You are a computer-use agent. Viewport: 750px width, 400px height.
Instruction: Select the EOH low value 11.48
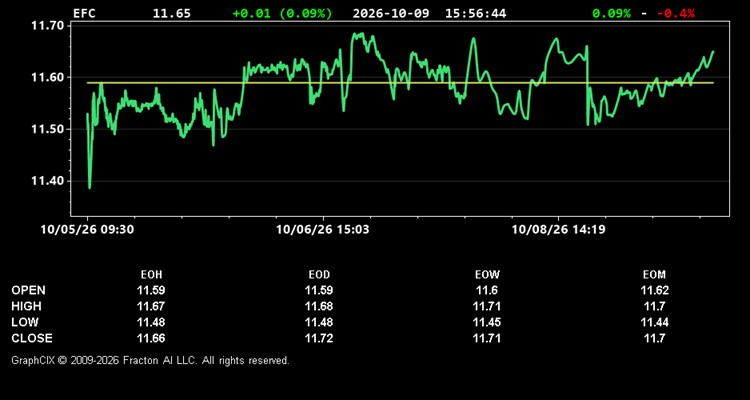(151, 322)
